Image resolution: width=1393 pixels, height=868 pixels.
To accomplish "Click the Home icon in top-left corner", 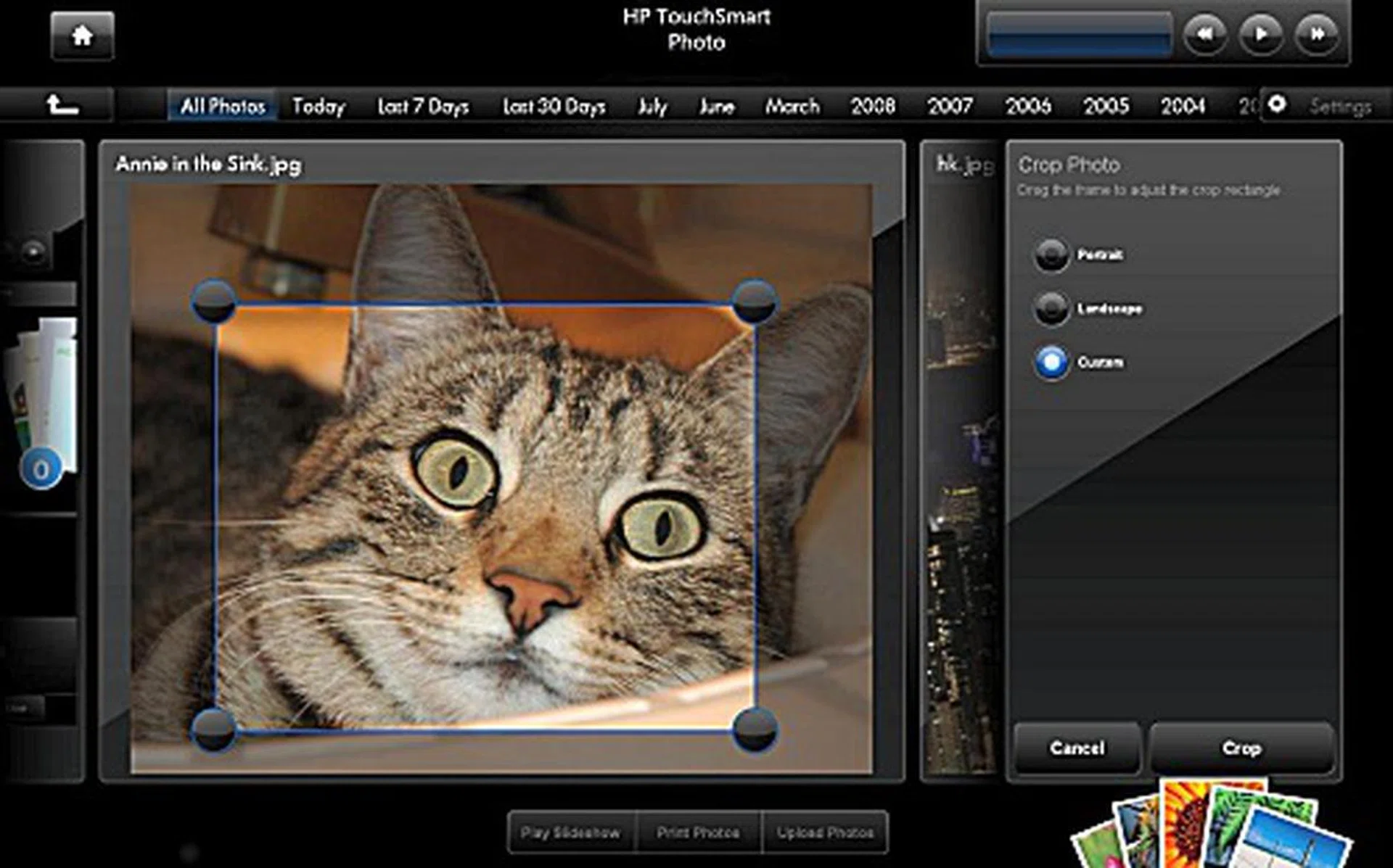I will 81,35.
